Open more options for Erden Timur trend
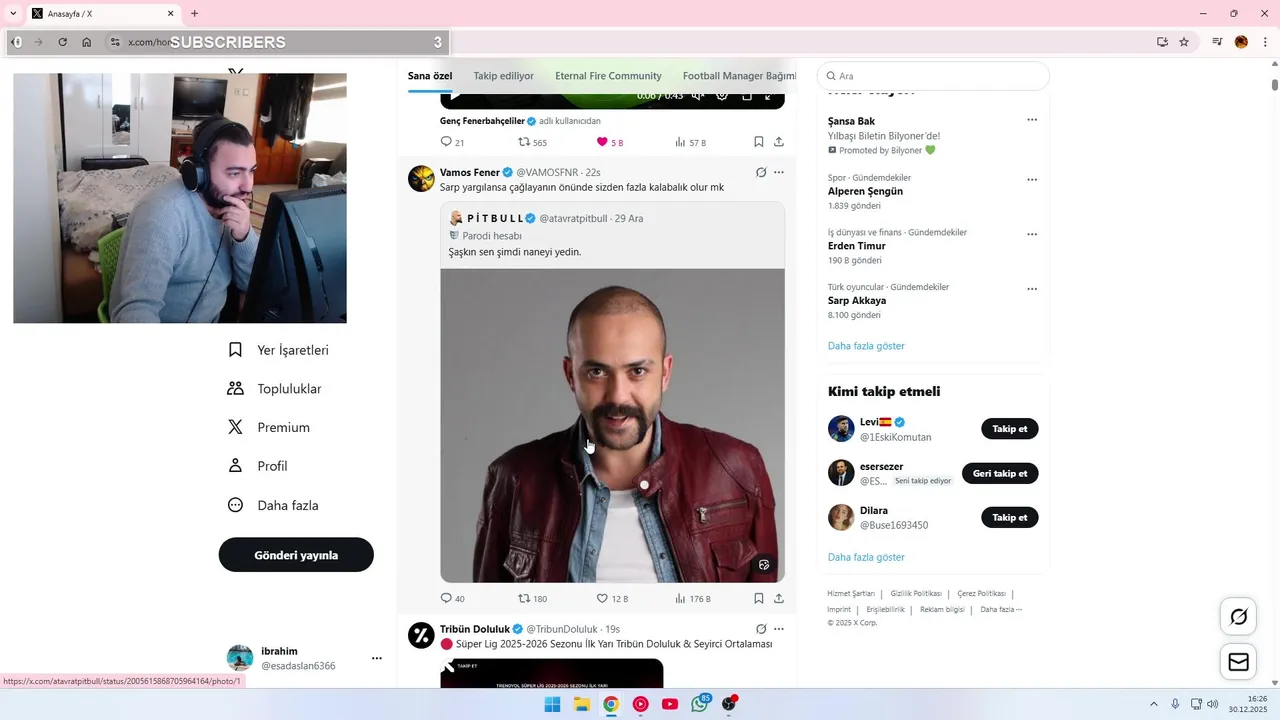1280x720 pixels. (1032, 235)
